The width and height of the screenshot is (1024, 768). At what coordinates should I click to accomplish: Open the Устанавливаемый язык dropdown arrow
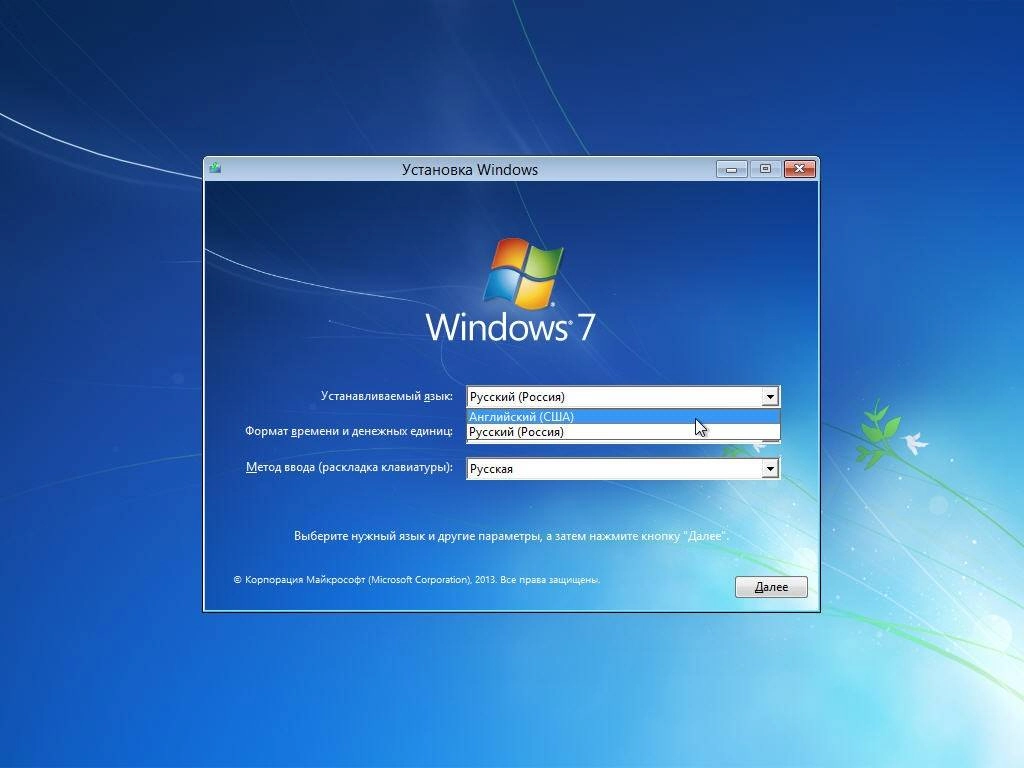[770, 396]
